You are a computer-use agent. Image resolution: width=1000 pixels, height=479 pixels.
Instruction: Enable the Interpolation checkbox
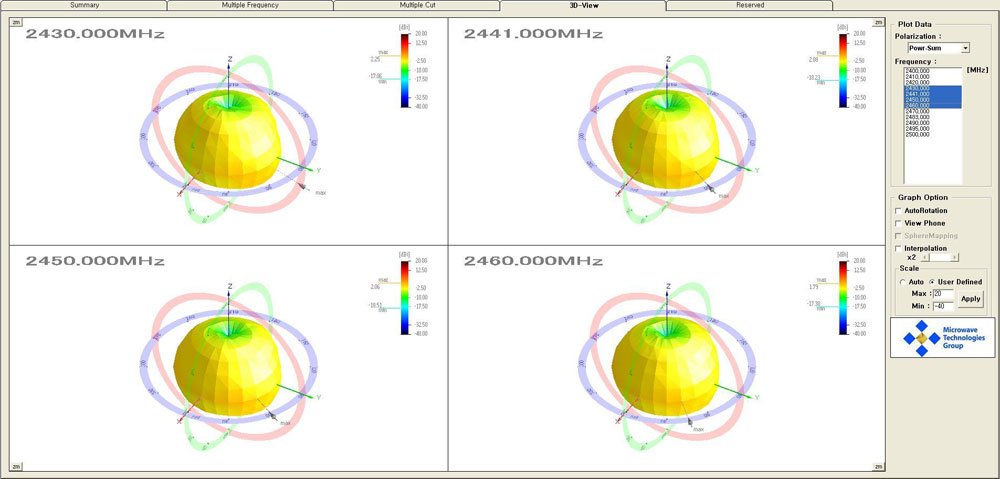[x=899, y=248]
